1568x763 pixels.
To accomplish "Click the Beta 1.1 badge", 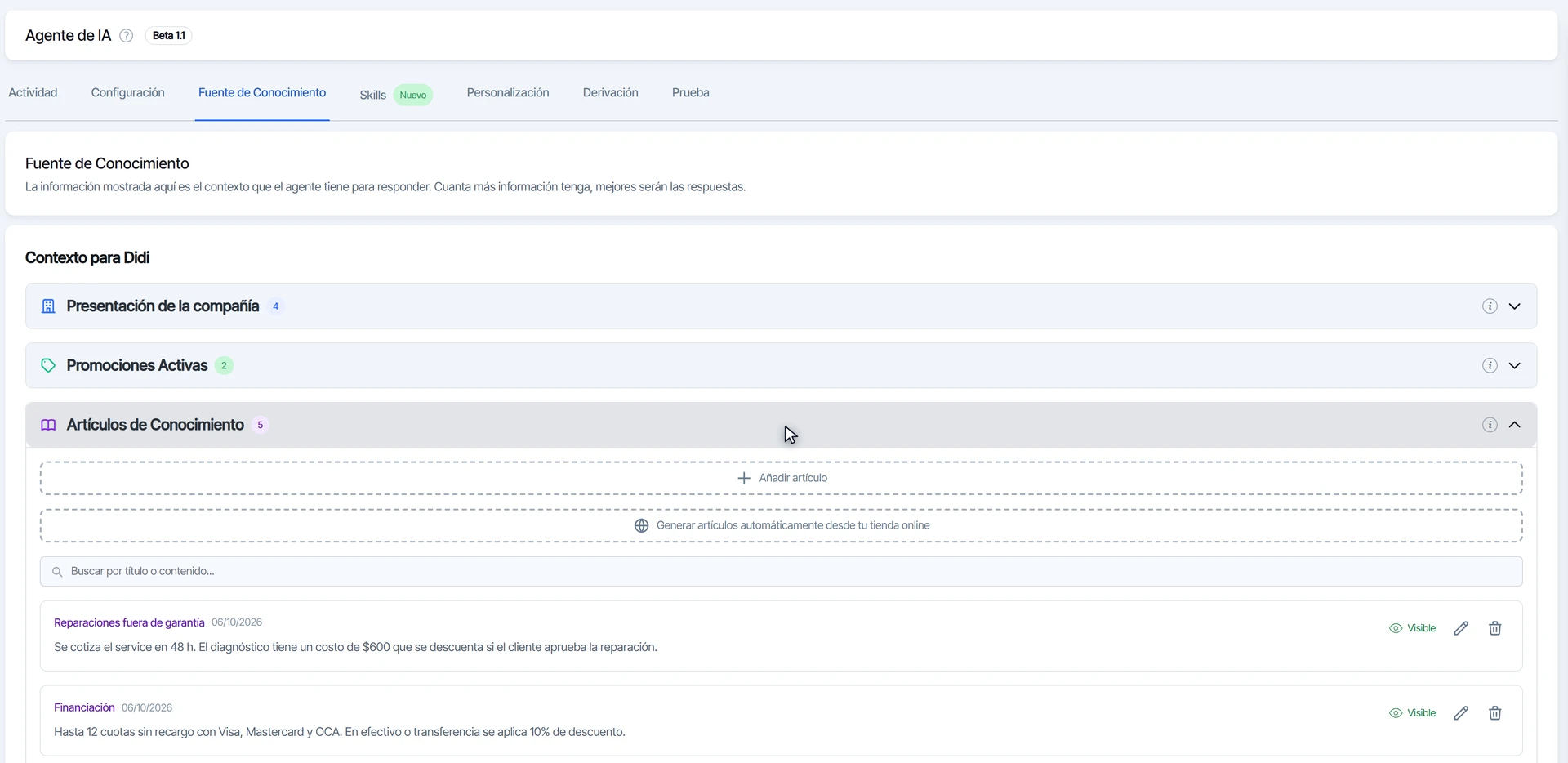I will (169, 36).
